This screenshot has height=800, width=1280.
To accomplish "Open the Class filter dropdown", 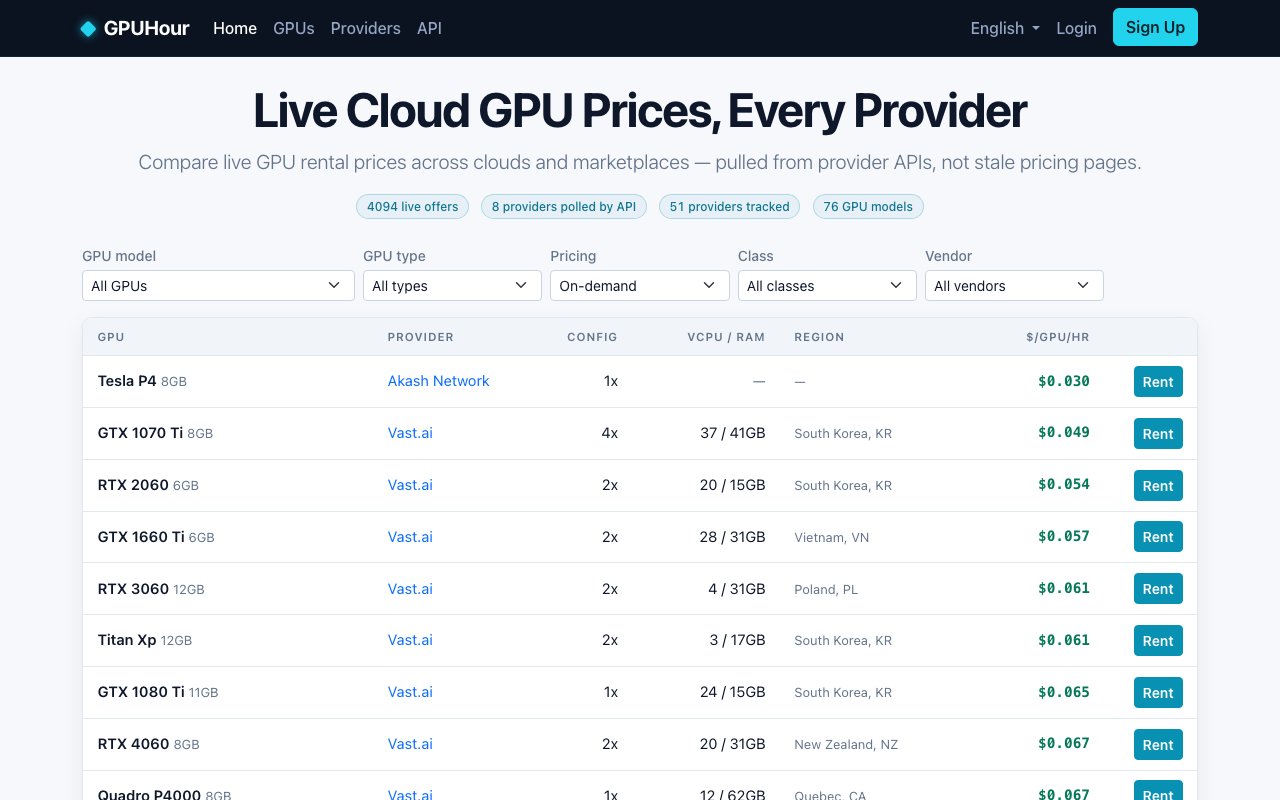I will click(x=827, y=285).
